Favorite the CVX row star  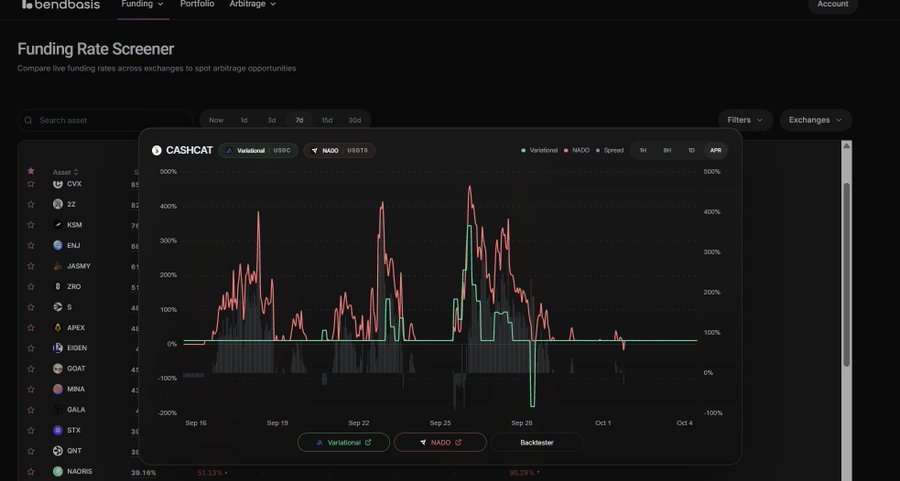pos(31,184)
